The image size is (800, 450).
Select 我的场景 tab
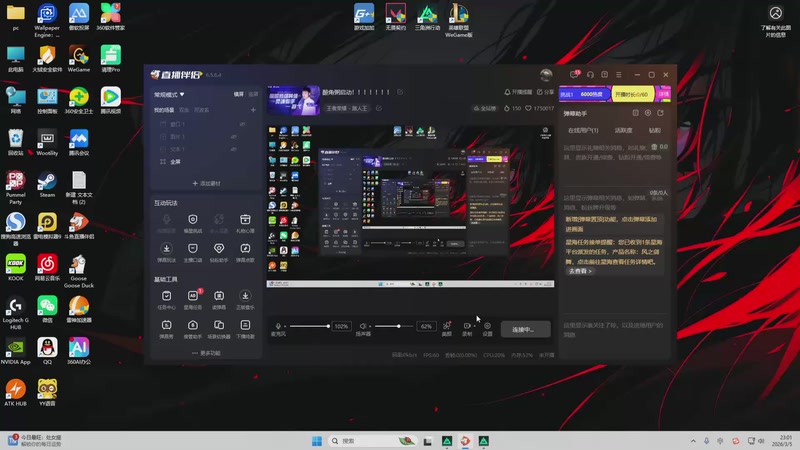click(x=164, y=110)
